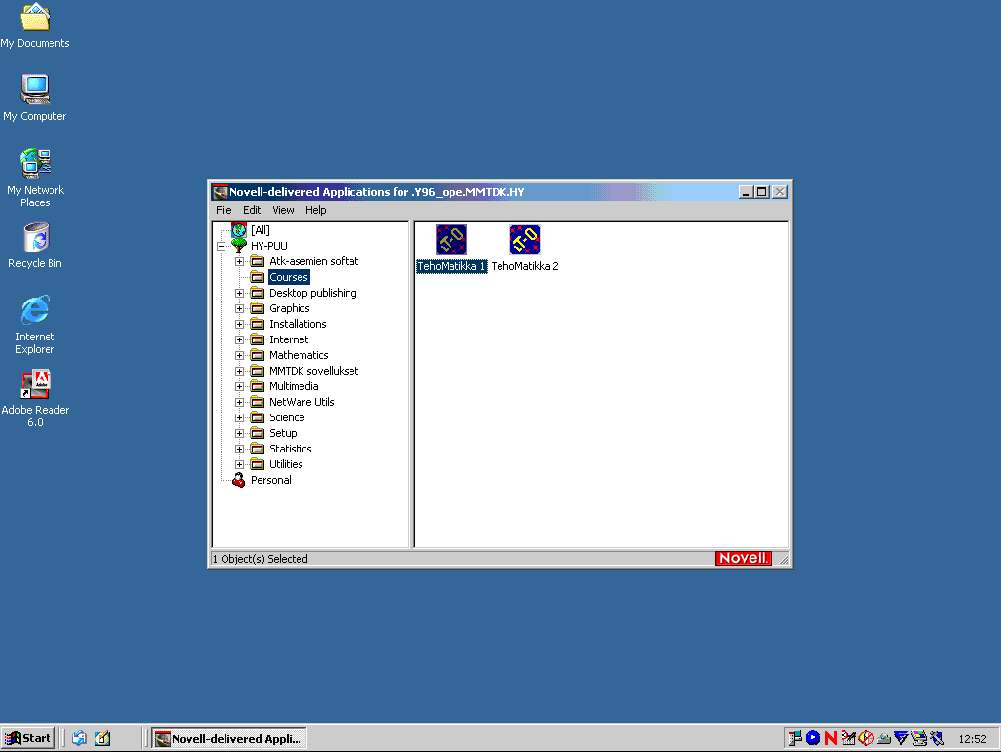Expand the Science folder
The height and width of the screenshot is (752, 1001).
click(239, 417)
